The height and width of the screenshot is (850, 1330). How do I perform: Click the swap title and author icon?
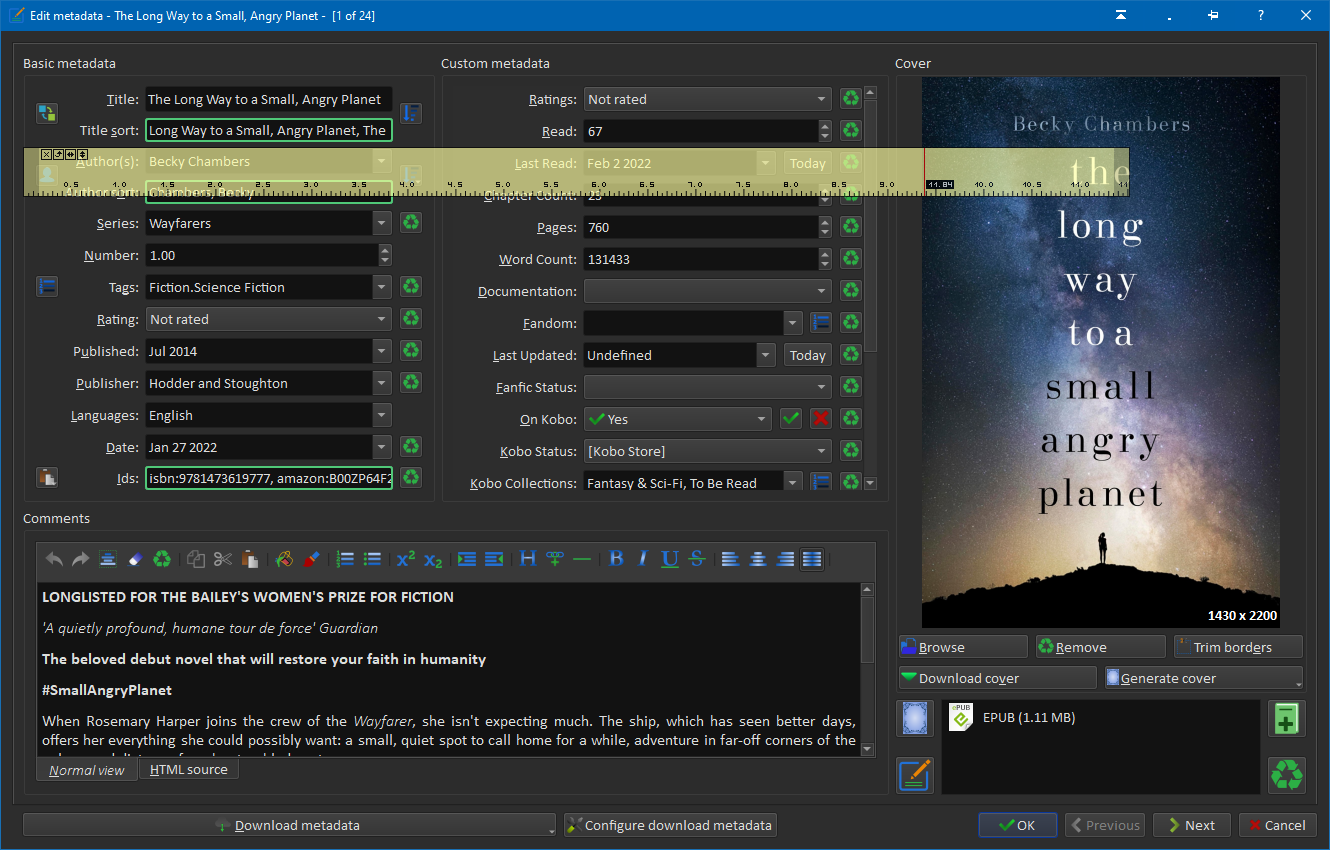pyautogui.click(x=47, y=113)
